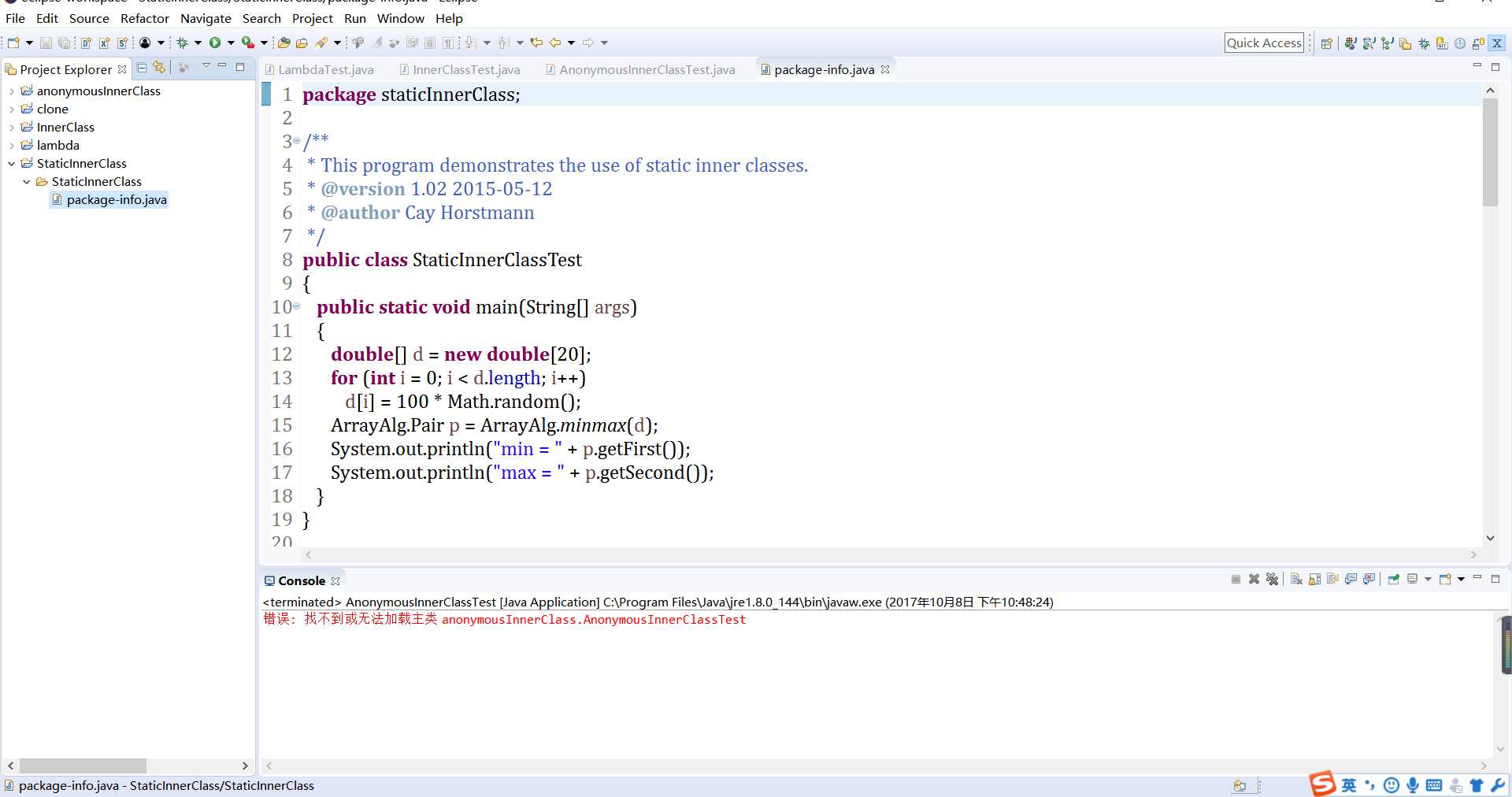Click Remove All Terminated Launches in Console
Screen dimensions: 1512x797
(x=1272, y=579)
